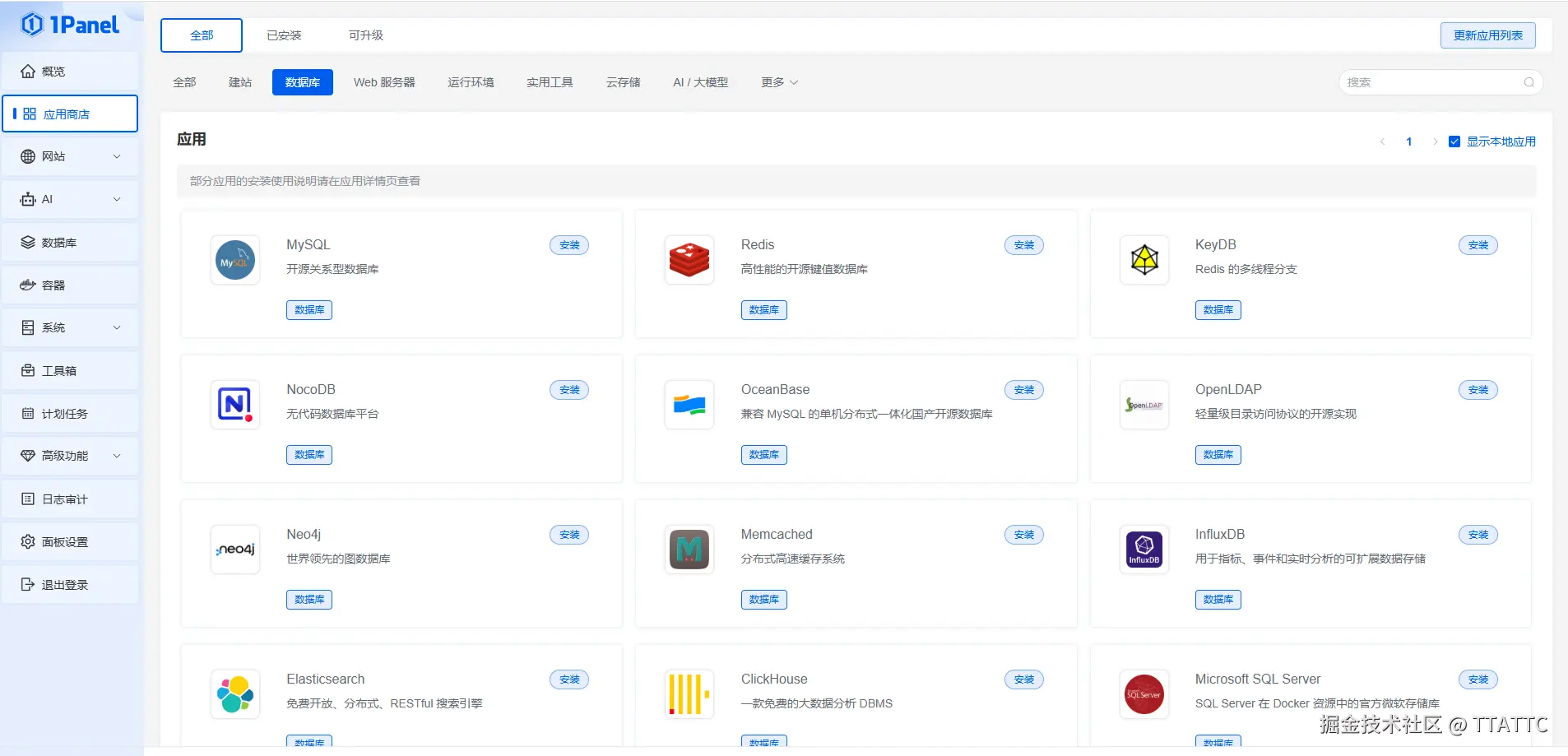
Task: Click the AI robot icon in sidebar
Action: point(28,199)
